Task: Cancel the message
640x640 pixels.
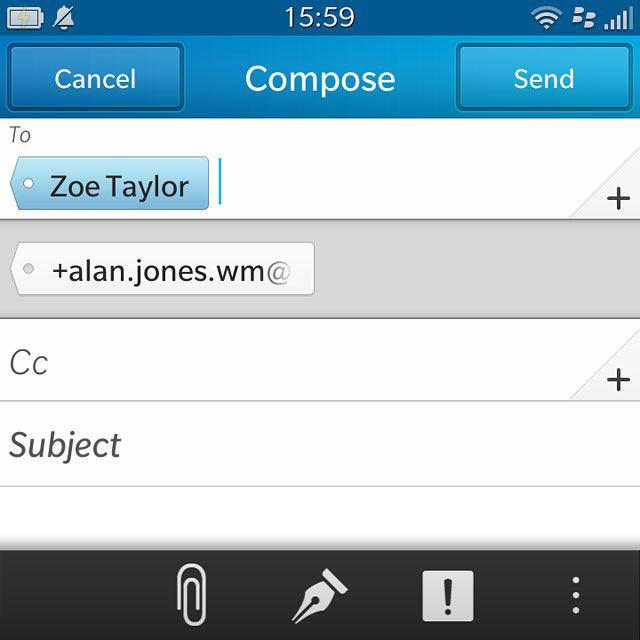Action: point(95,77)
